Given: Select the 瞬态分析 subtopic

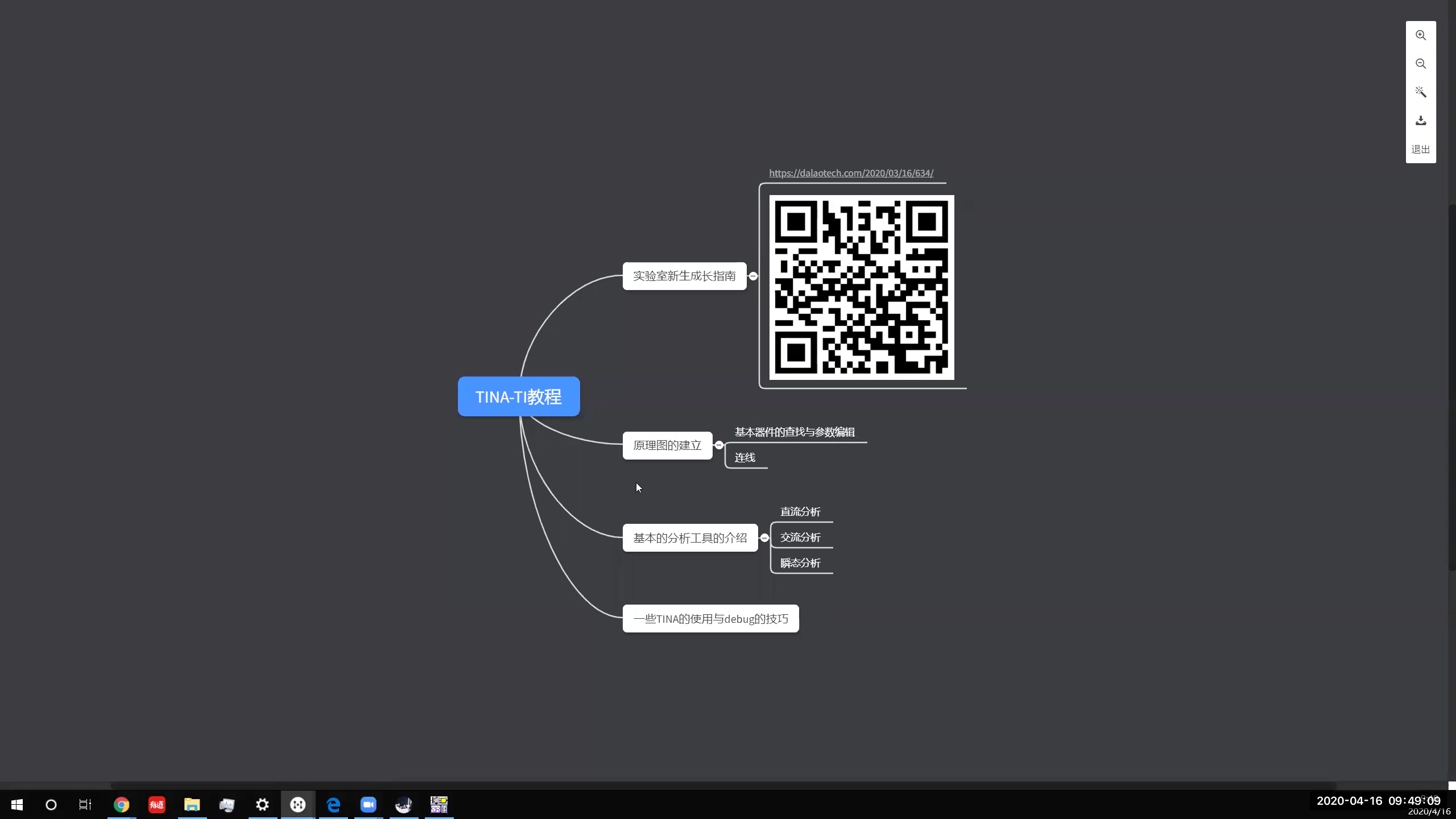Looking at the screenshot, I should 800,563.
